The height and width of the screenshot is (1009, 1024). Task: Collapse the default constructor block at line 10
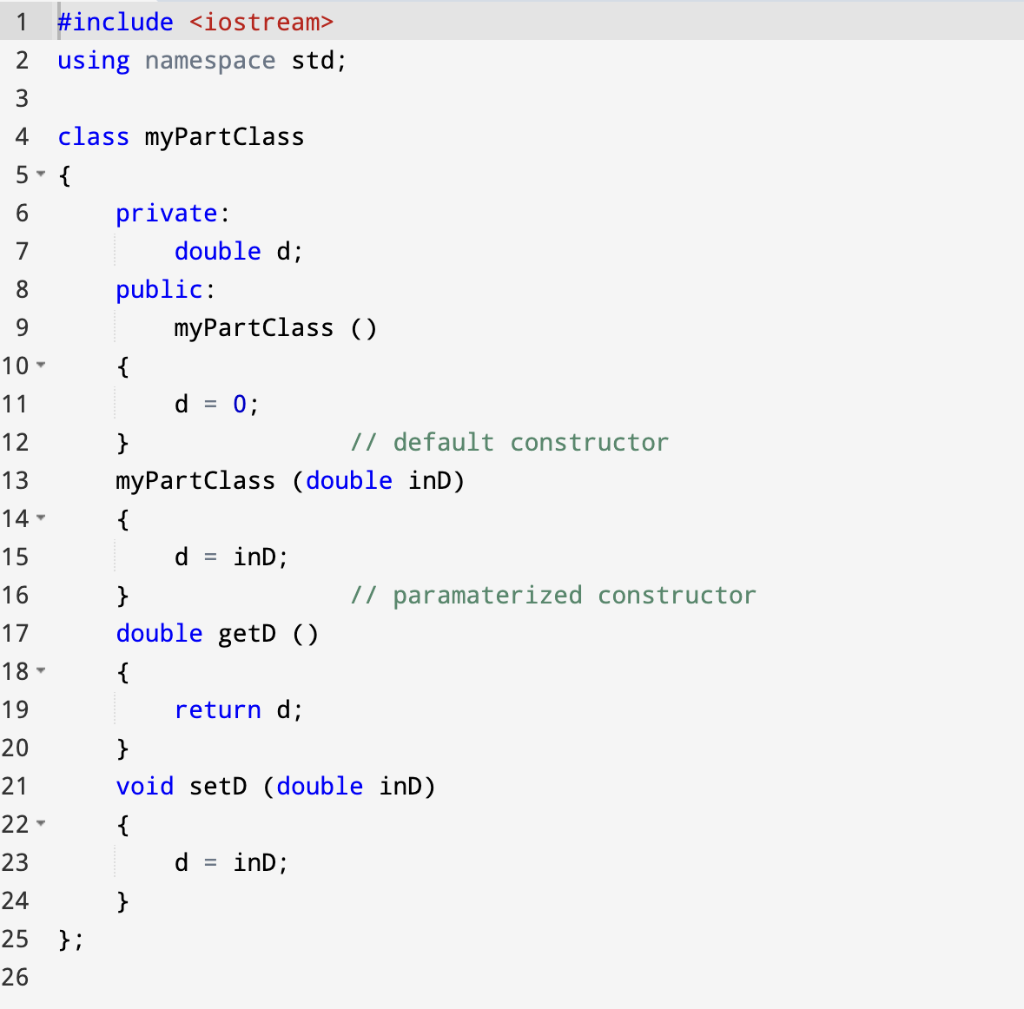40,366
